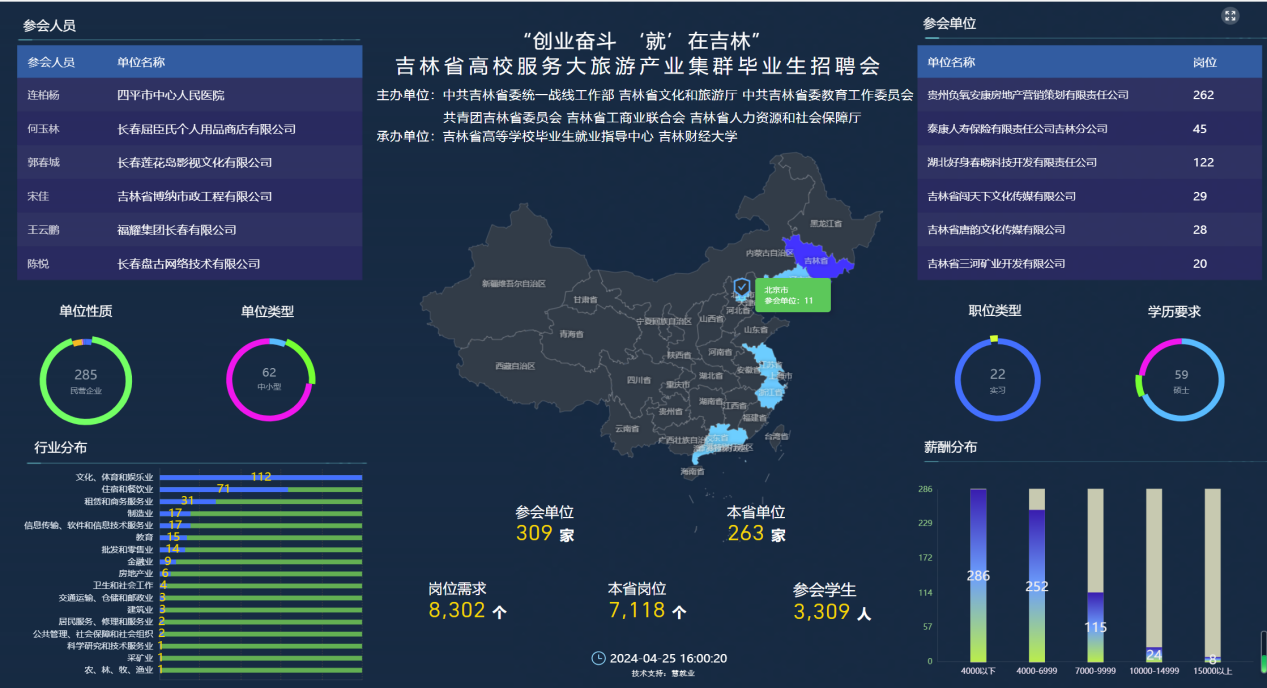1267x688 pixels.
Task: Click the 参会人员 column header
Action: [51, 62]
